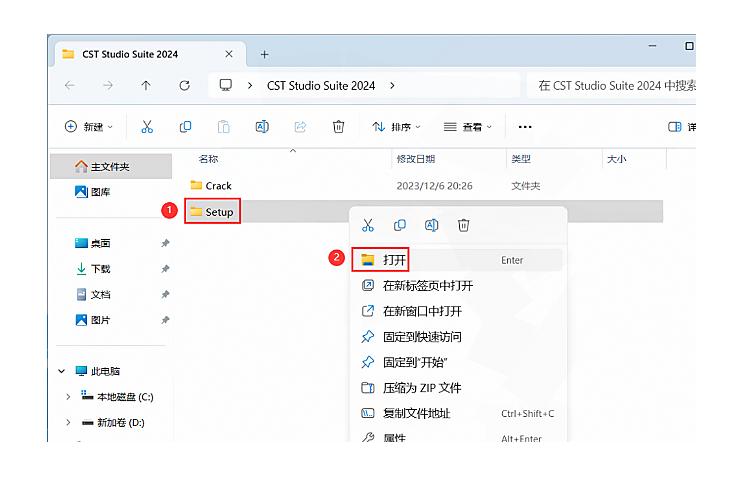Click the Crack folder date 2023/12/6 20:26
The width and height of the screenshot is (740, 477).
click(434, 186)
